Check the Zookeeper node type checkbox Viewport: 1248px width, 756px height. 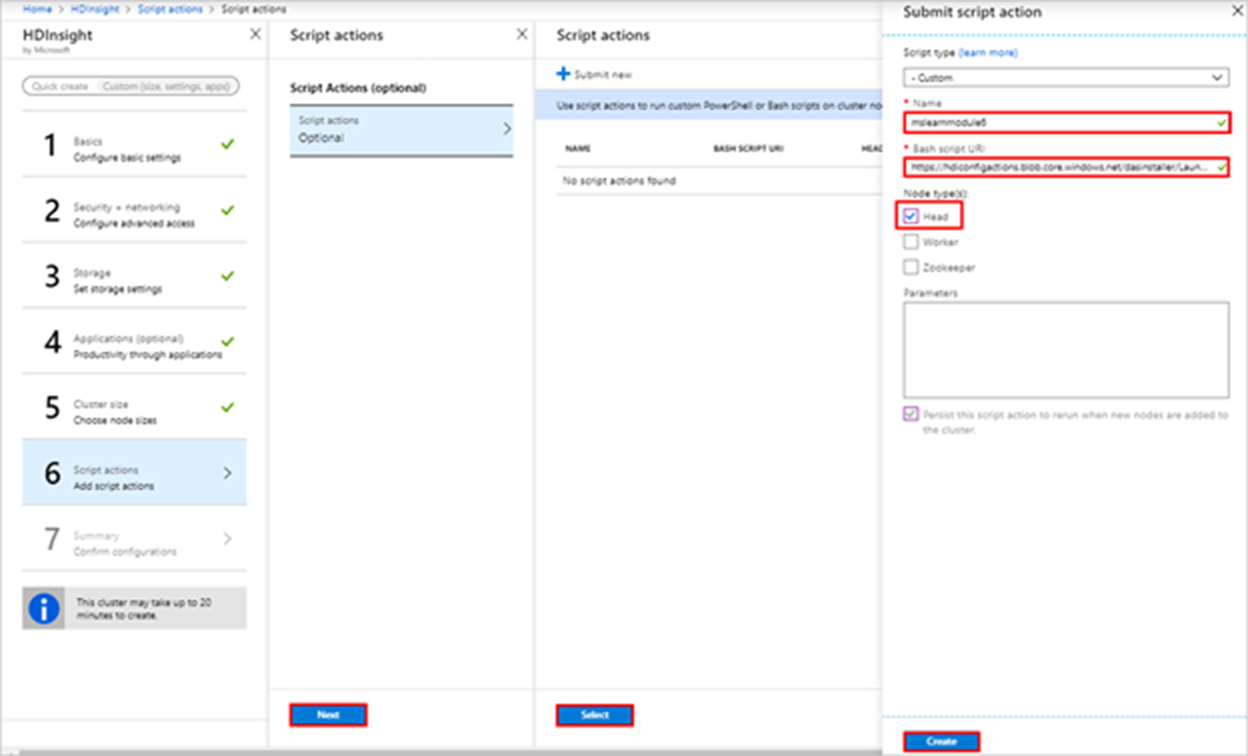tap(911, 267)
